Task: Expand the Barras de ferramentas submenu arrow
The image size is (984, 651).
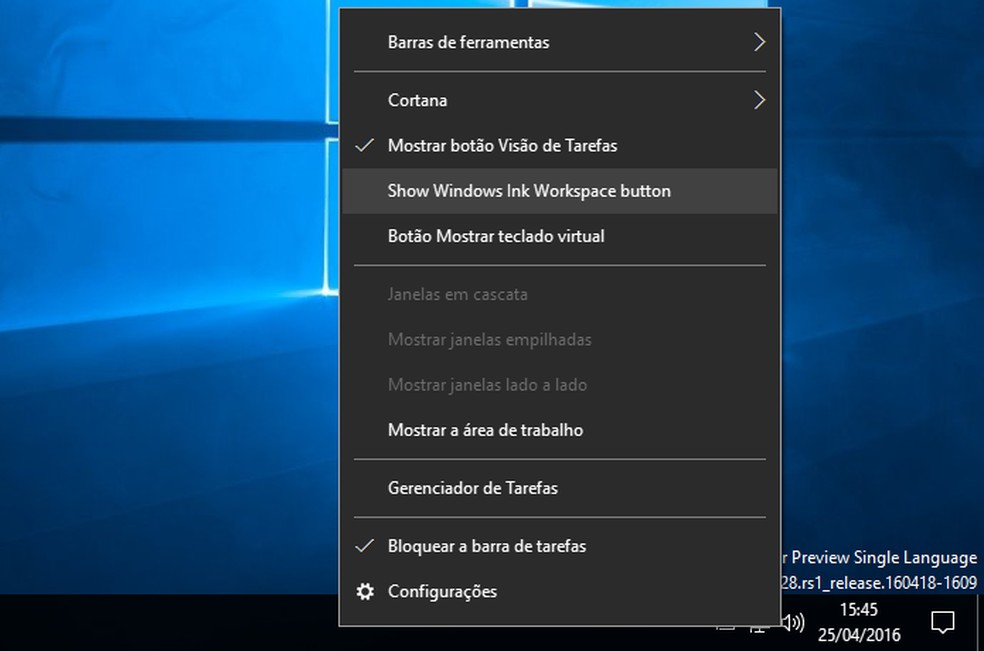Action: click(758, 43)
